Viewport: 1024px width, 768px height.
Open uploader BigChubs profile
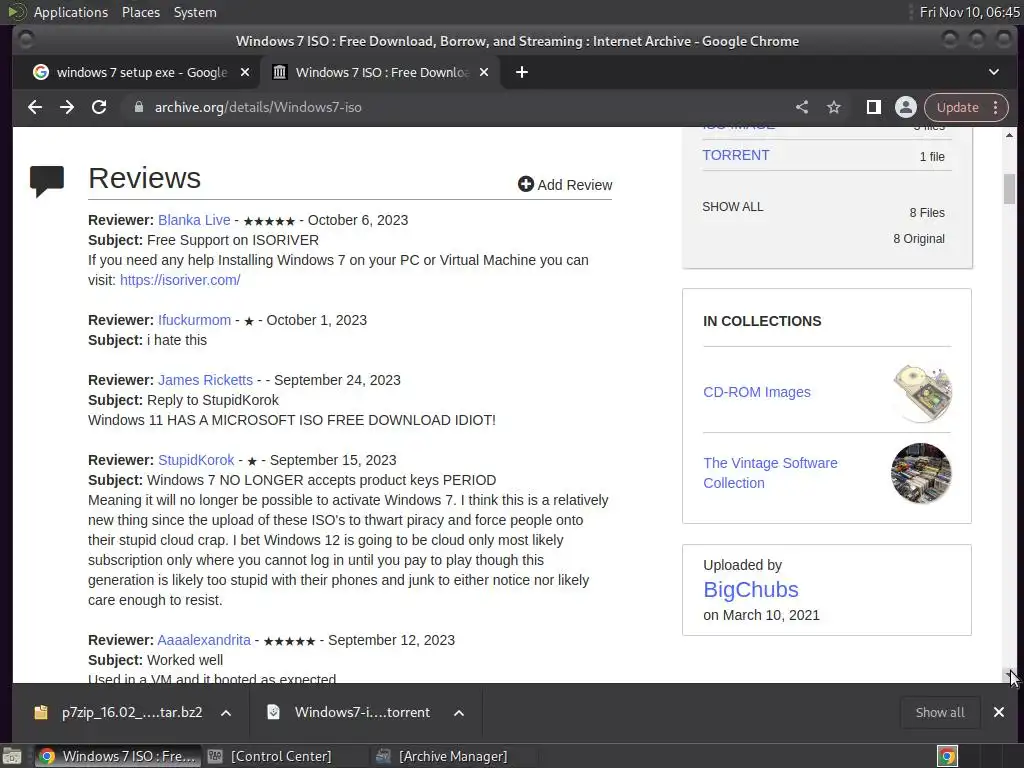(x=751, y=590)
